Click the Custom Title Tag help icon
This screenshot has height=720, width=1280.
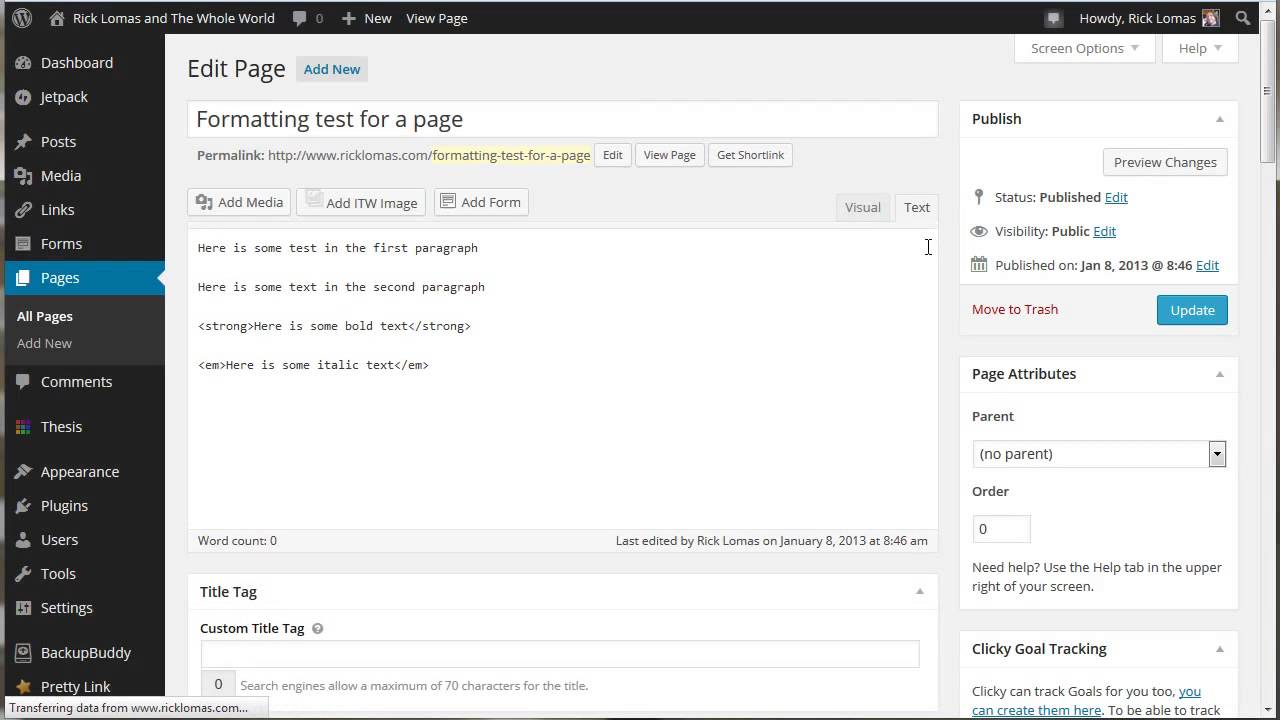click(318, 629)
